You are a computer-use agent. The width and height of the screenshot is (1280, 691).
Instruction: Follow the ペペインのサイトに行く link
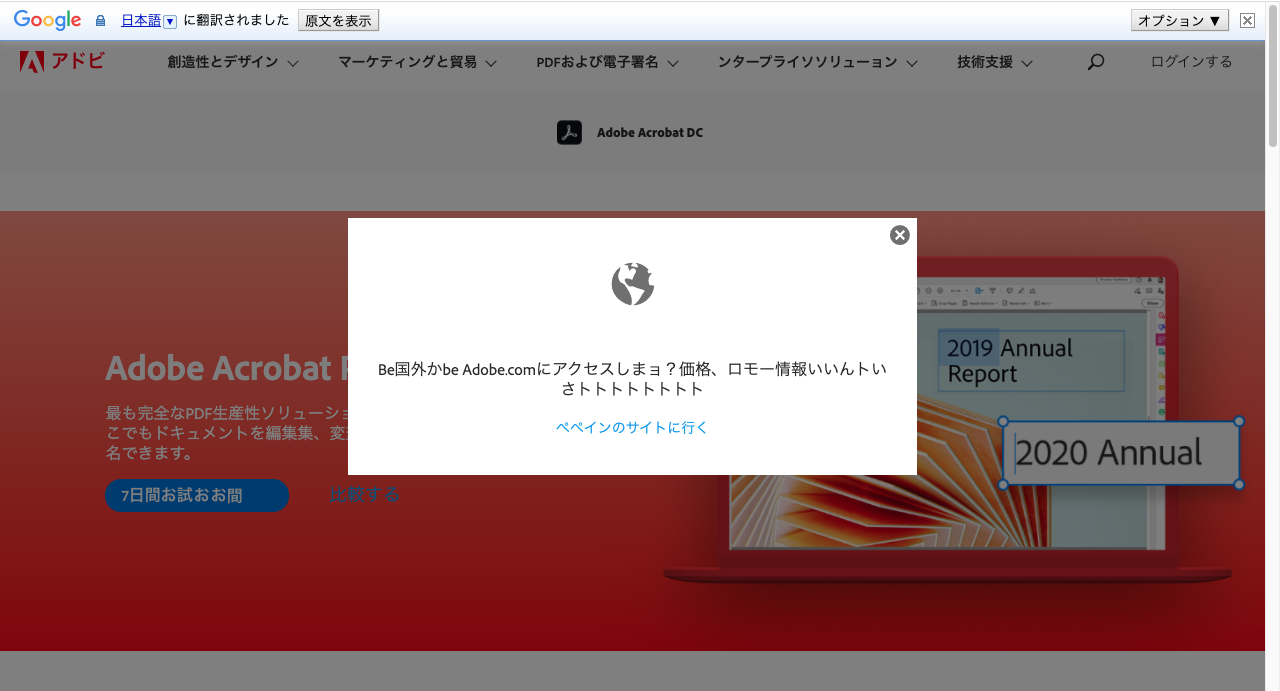tap(632, 427)
